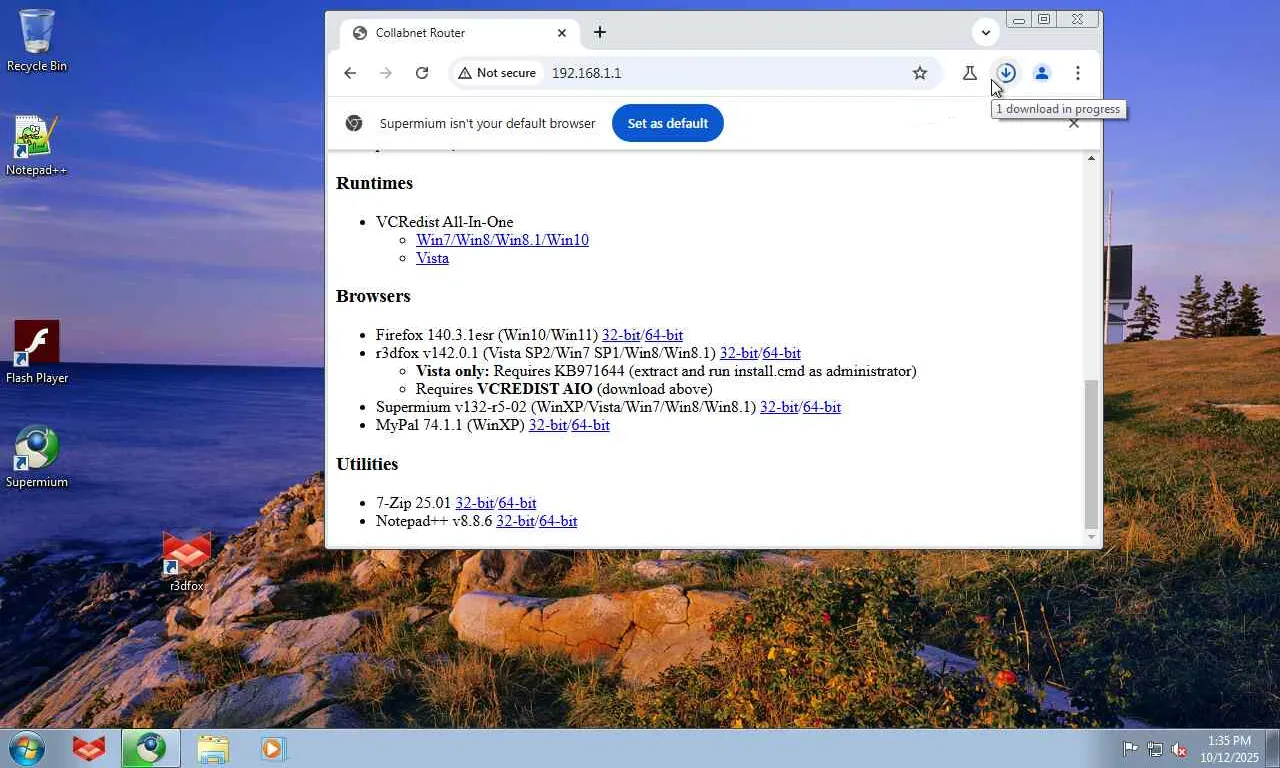Download r3dfox v142.0.1 64-bit
Screen dimensions: 1280x768
pyautogui.click(x=782, y=353)
